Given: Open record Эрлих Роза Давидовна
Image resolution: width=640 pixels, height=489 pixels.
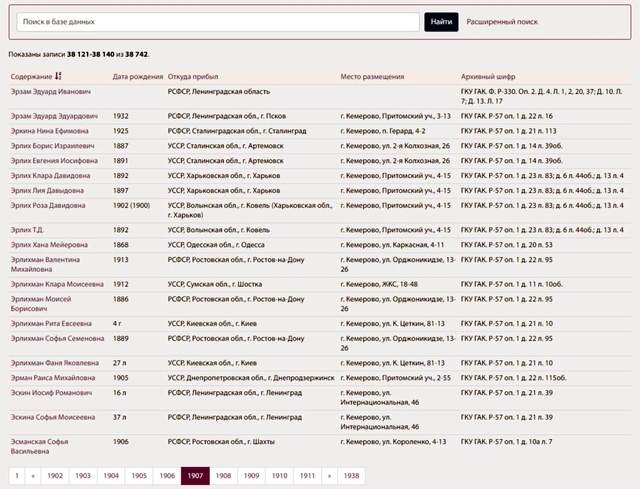Looking at the screenshot, I should [48, 205].
